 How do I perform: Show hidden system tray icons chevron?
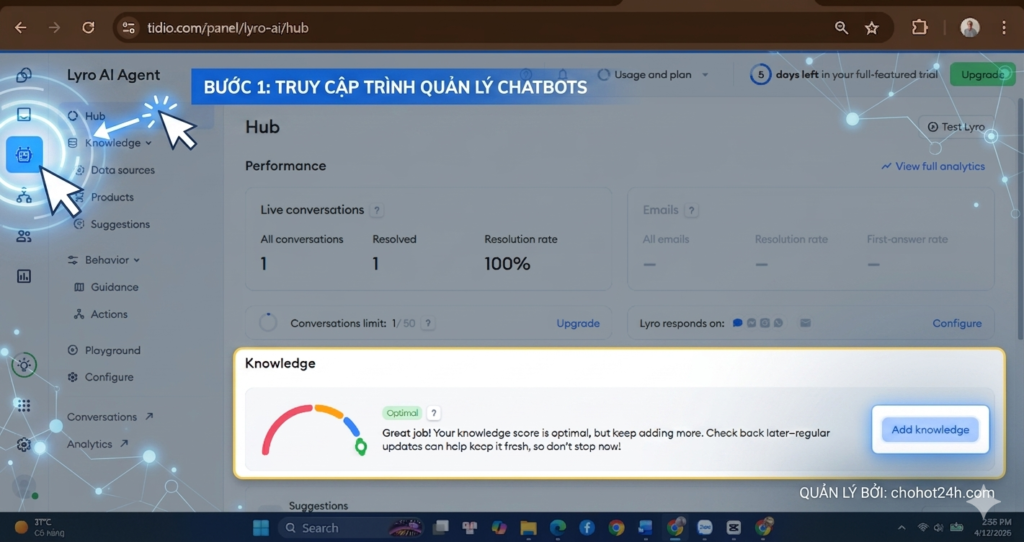coord(901,528)
